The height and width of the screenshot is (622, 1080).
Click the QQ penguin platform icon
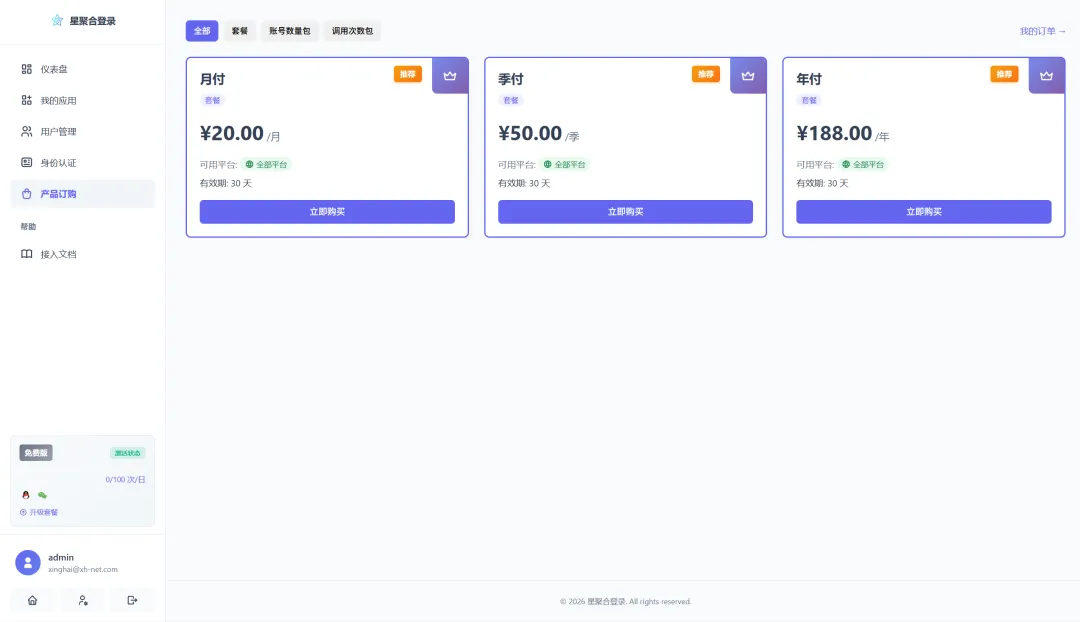tap(26, 495)
